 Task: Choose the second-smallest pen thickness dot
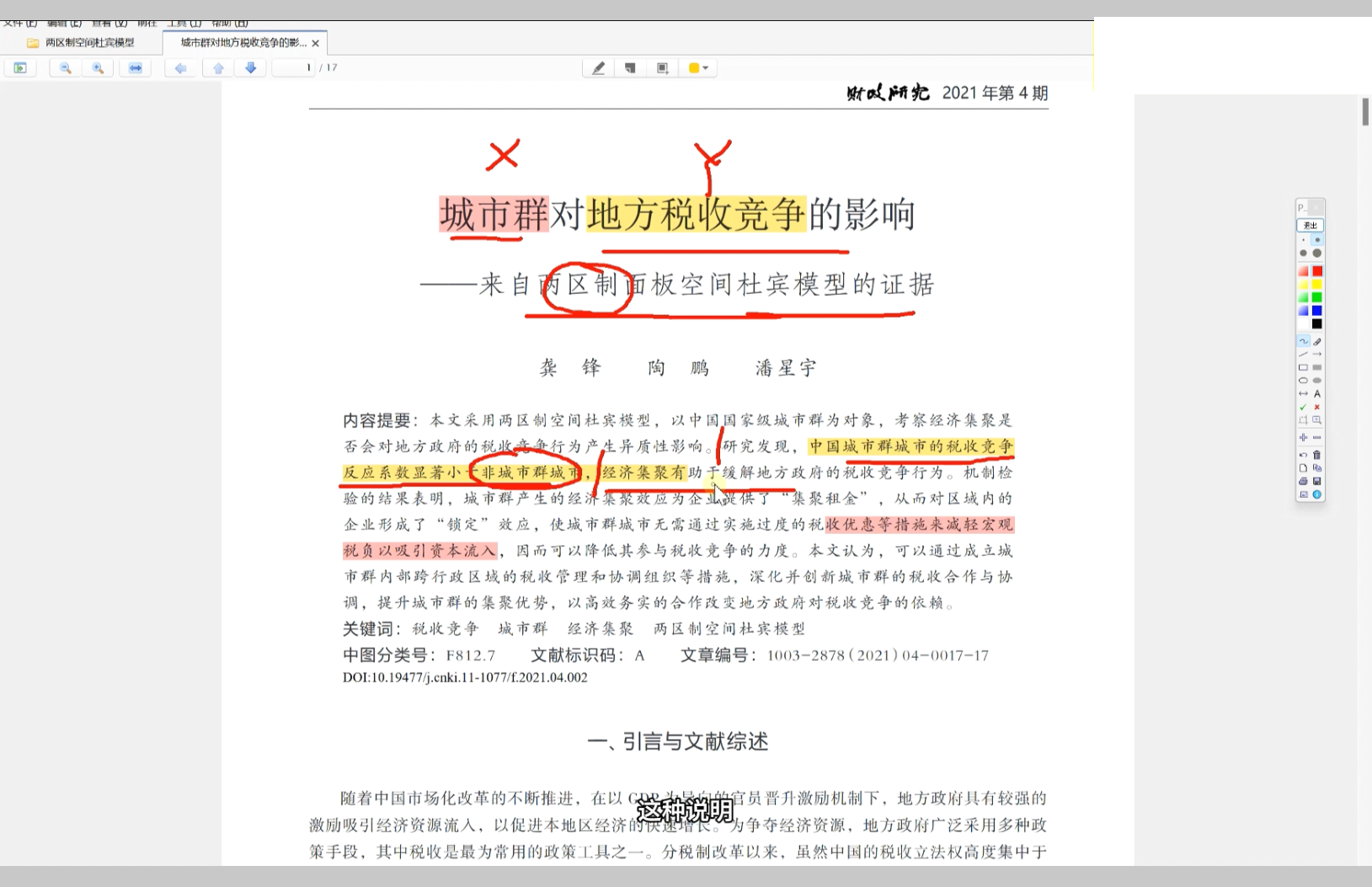1317,240
